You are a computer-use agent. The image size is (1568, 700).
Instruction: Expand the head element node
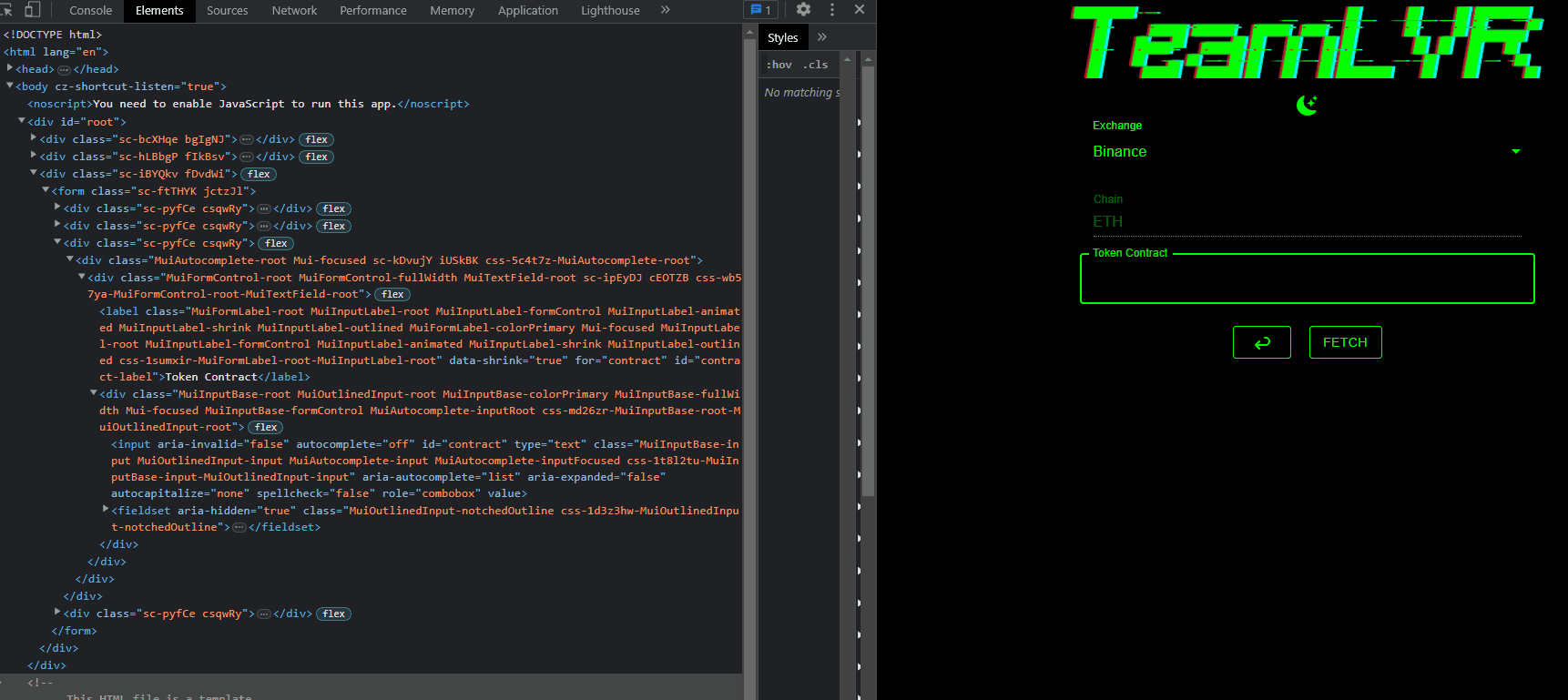(10, 68)
